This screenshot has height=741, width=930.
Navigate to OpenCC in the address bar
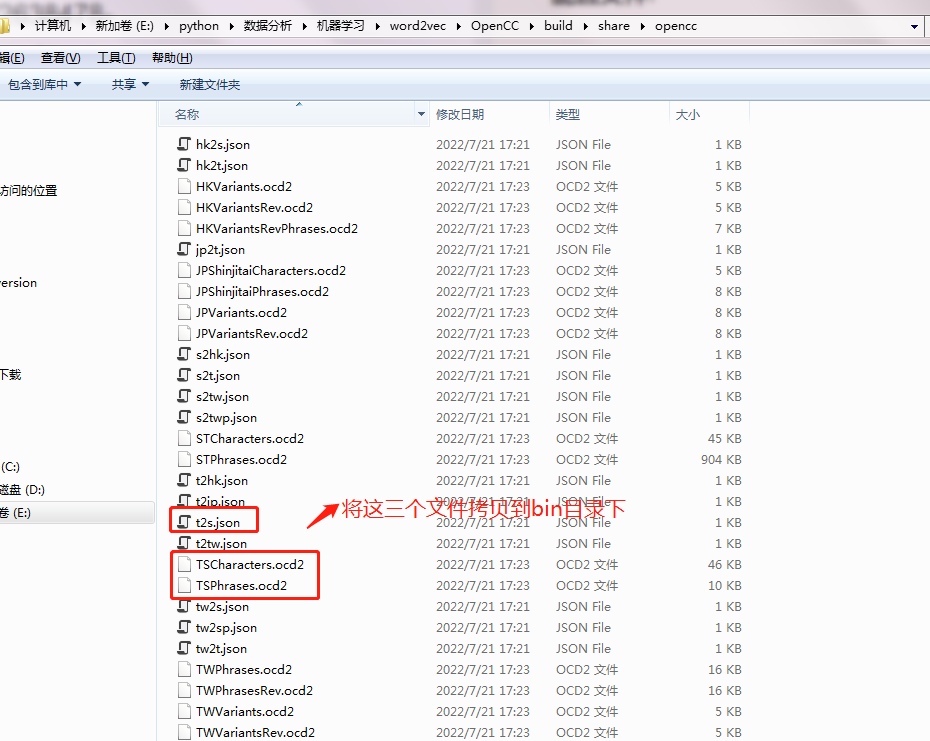pyautogui.click(x=495, y=26)
